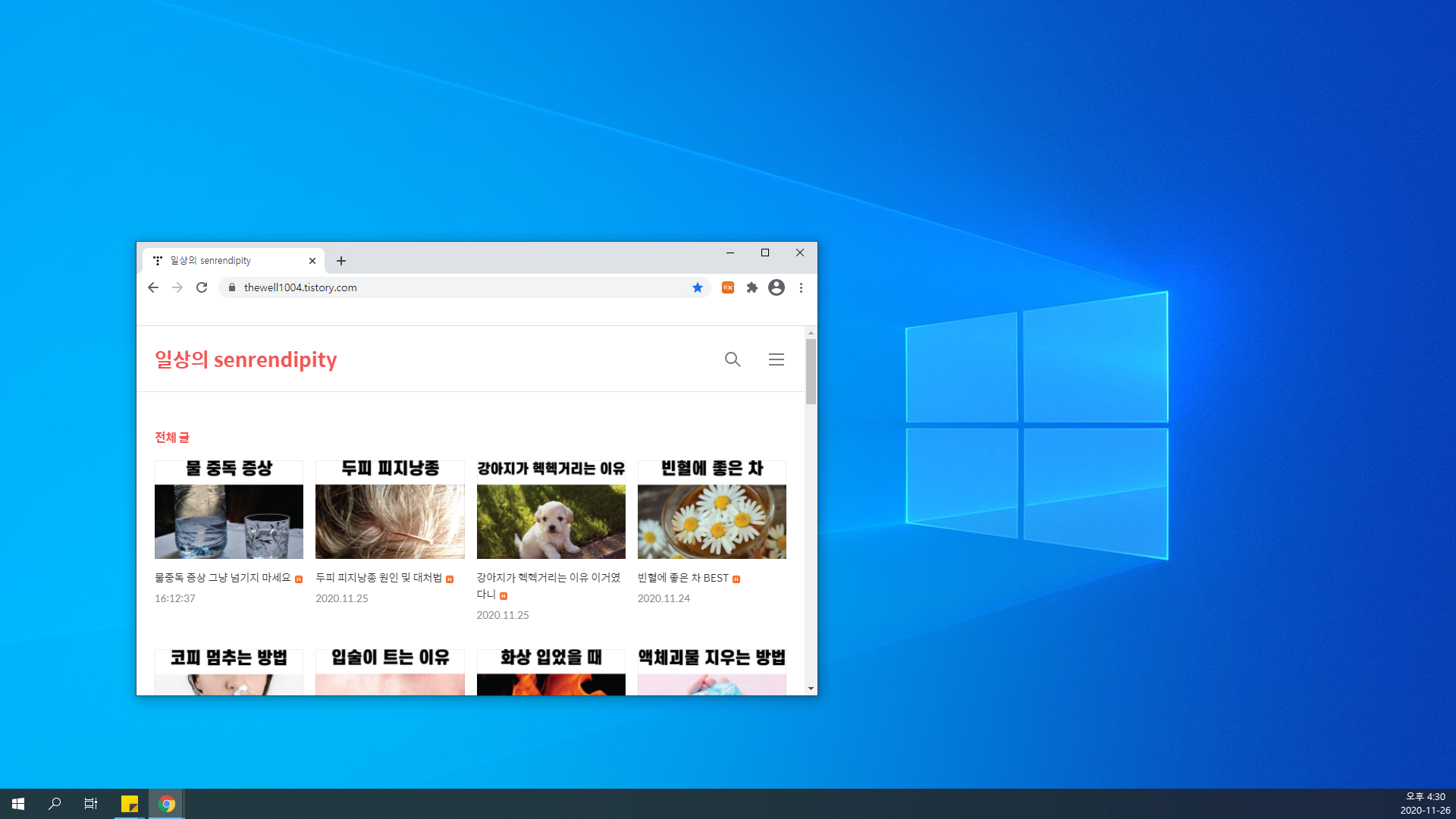Image resolution: width=1456 pixels, height=819 pixels.
Task: Open Sticky Notes from taskbar
Action: (x=130, y=804)
